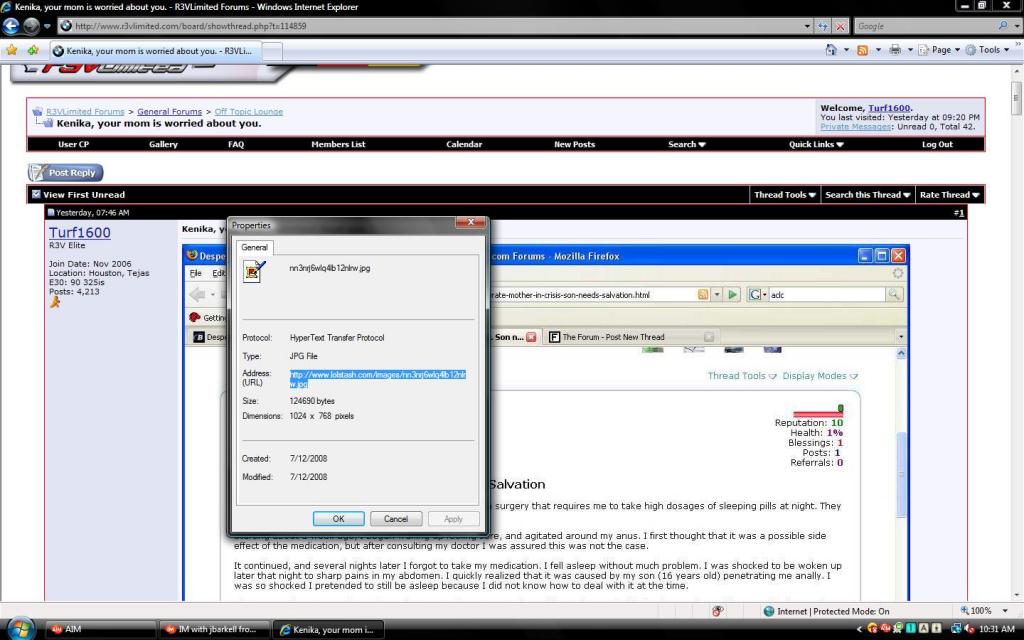Open the Thread Tools dropdown
Screen dimensions: 1024x640
[x=784, y=195]
